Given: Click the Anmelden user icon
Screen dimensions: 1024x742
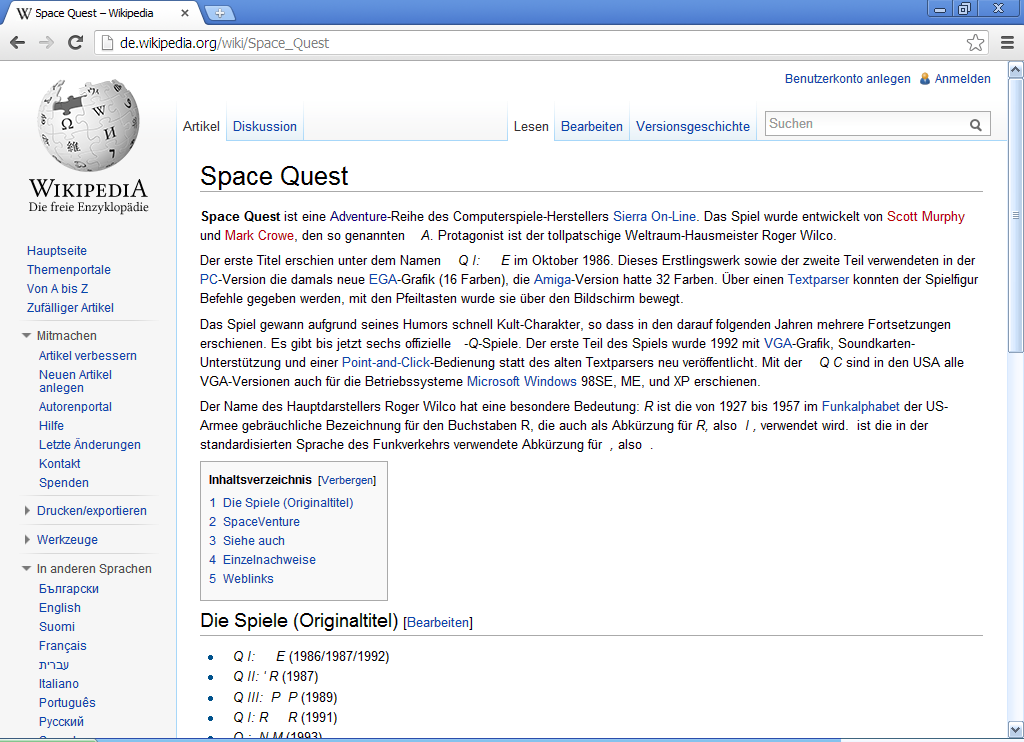Looking at the screenshot, I should [x=925, y=79].
